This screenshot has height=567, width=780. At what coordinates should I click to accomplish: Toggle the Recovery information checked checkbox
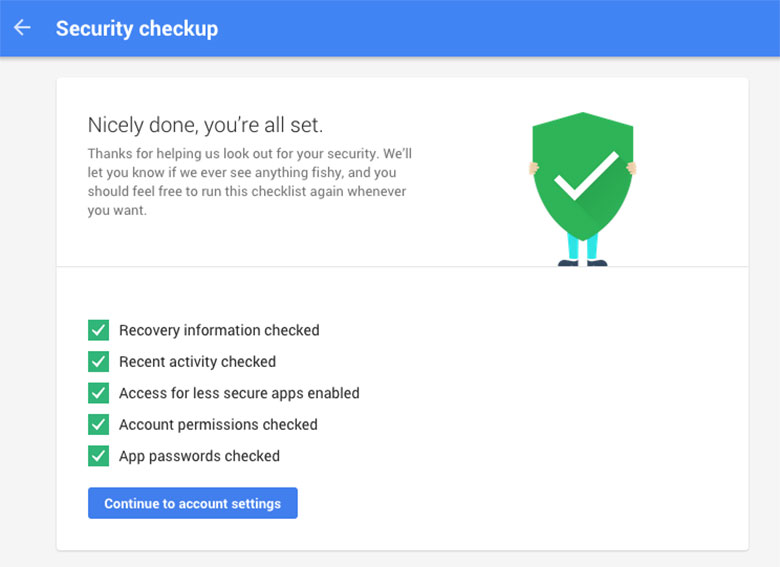pyautogui.click(x=98, y=330)
